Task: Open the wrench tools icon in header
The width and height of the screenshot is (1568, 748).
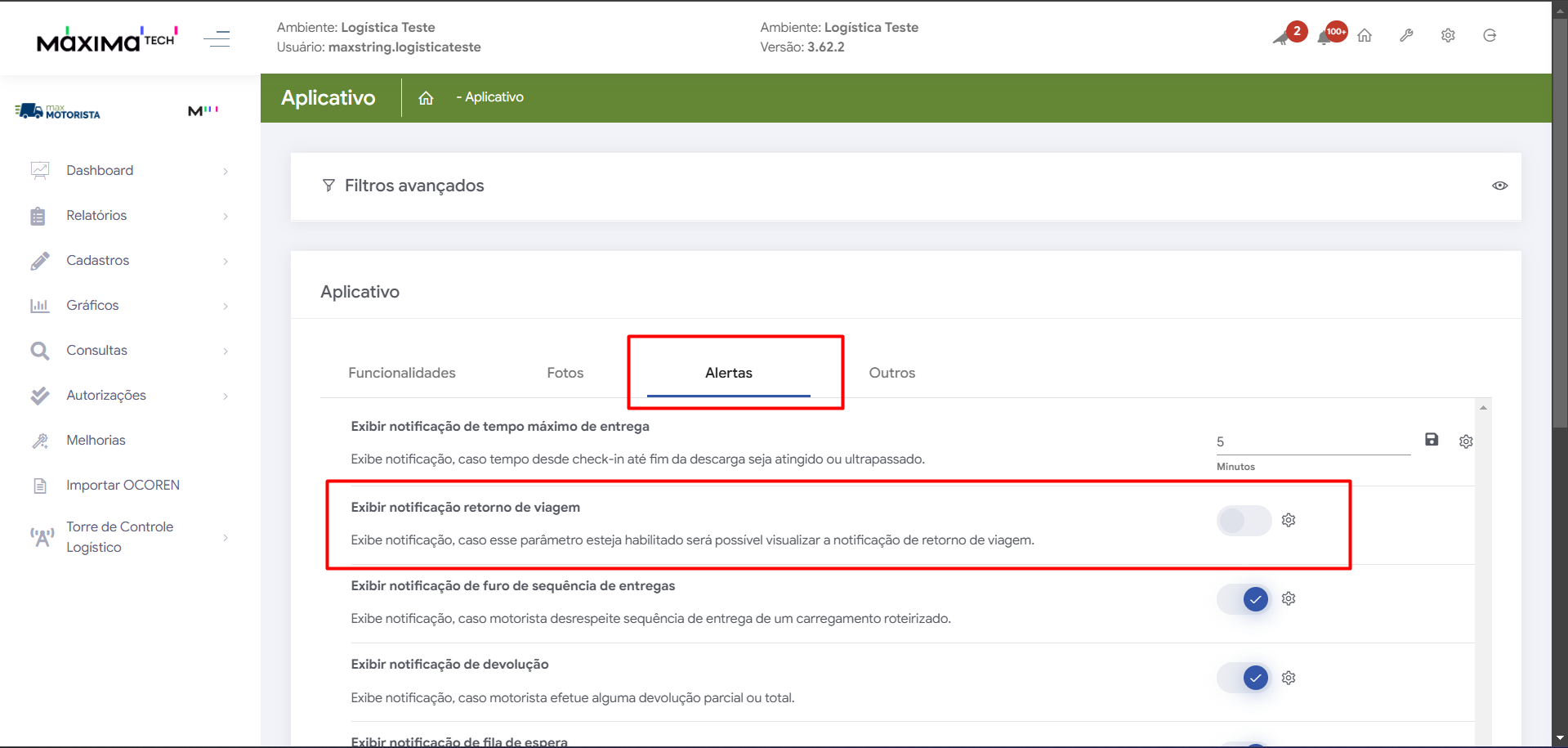Action: (1406, 36)
